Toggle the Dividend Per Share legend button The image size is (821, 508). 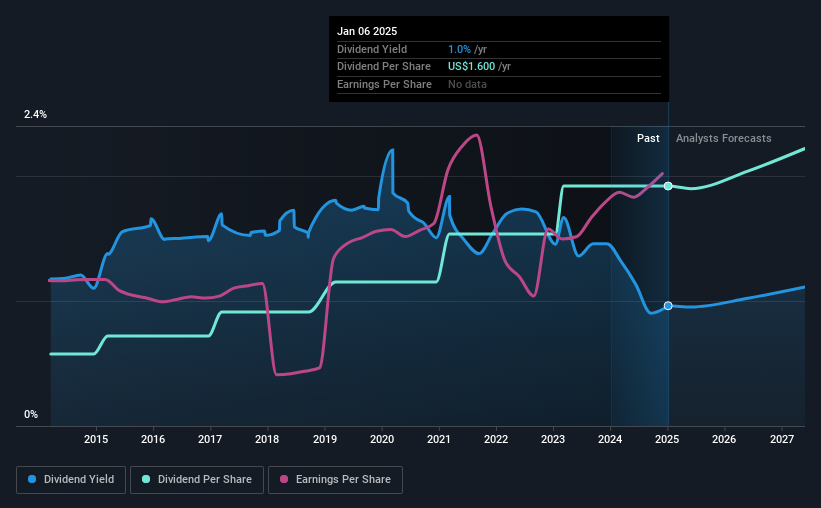tap(197, 480)
